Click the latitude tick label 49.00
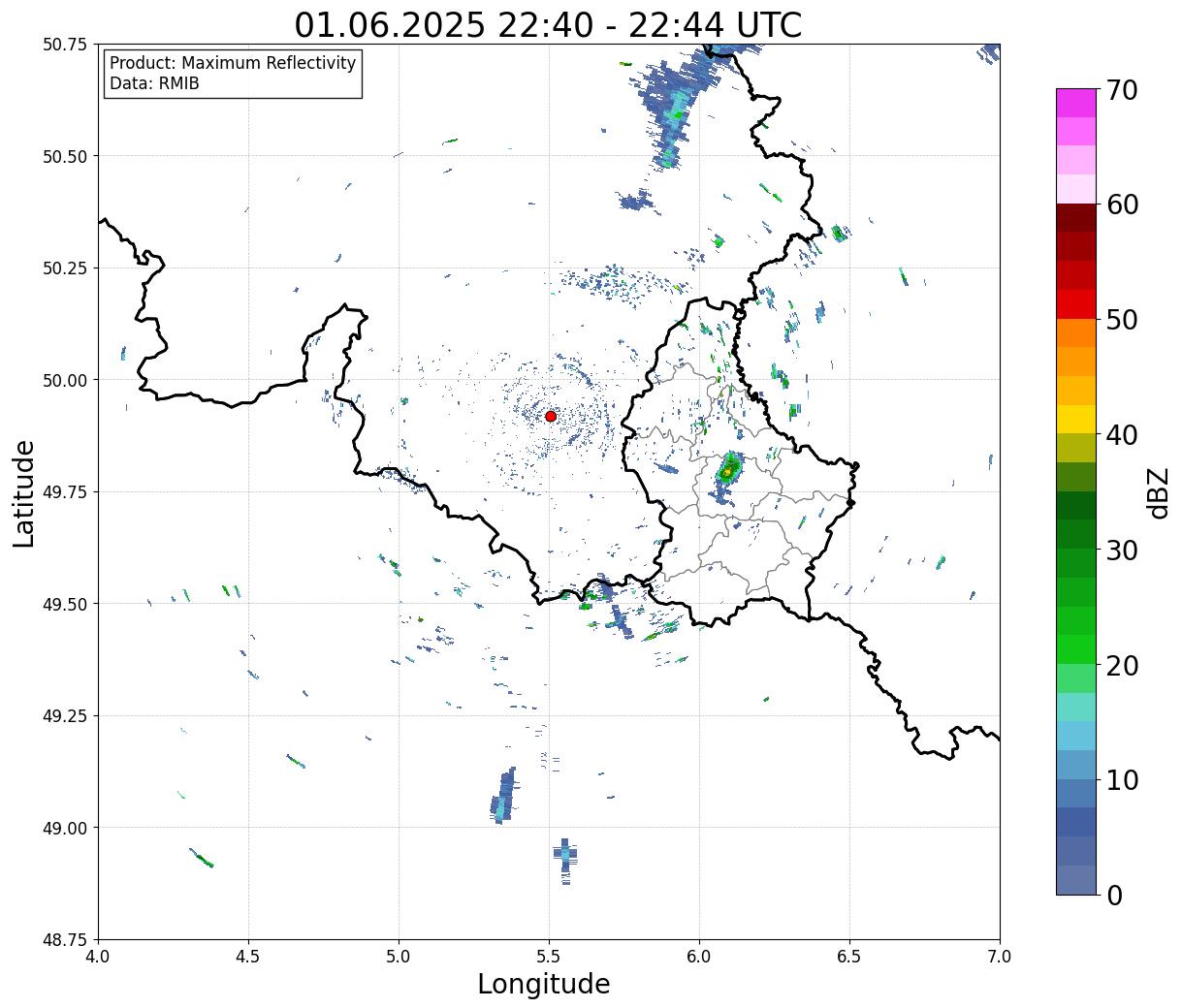1182x1008 pixels. pyautogui.click(x=65, y=828)
